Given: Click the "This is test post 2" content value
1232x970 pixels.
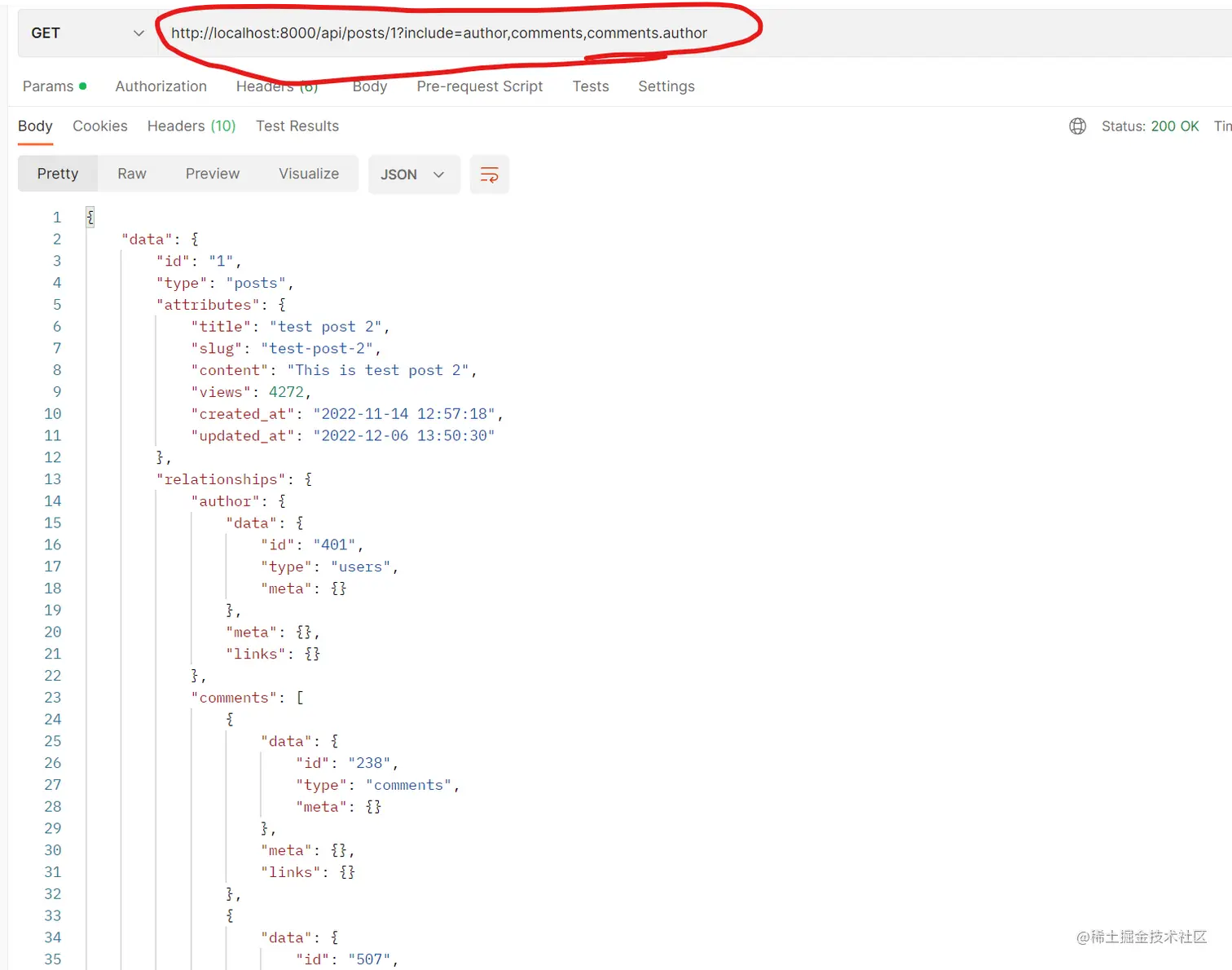Looking at the screenshot, I should coord(378,370).
